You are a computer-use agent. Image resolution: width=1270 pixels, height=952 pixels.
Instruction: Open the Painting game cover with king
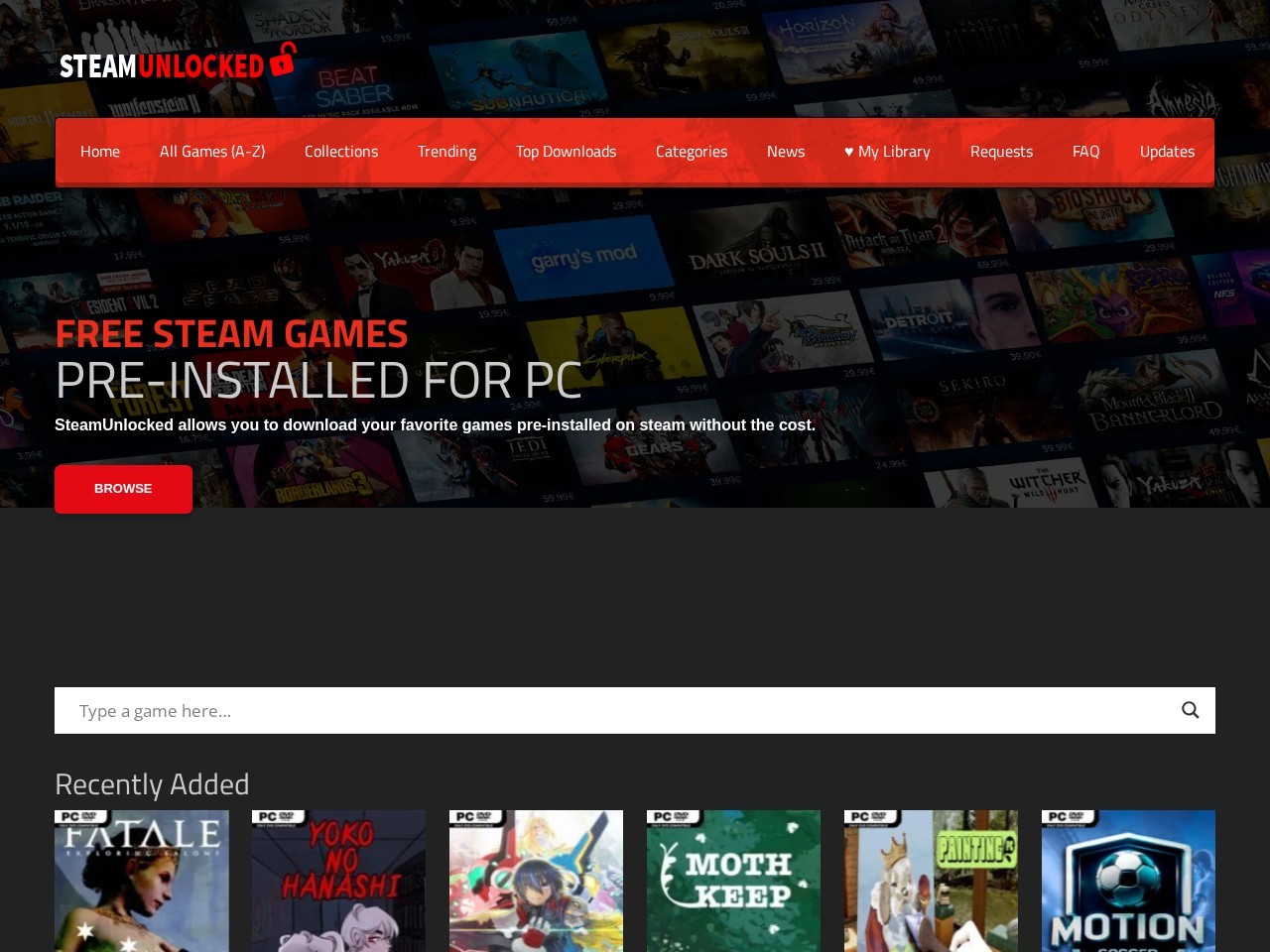[931, 881]
